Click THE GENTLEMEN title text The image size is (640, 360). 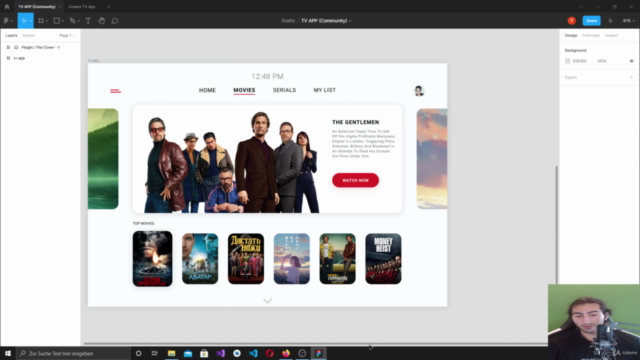pos(355,122)
